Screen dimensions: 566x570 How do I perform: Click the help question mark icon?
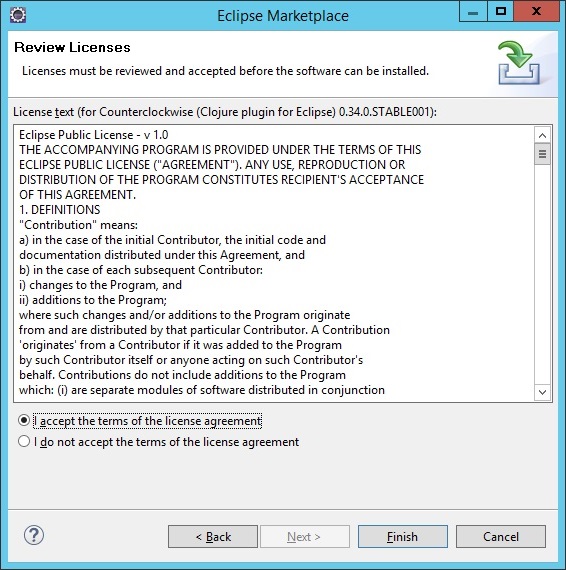click(x=34, y=535)
